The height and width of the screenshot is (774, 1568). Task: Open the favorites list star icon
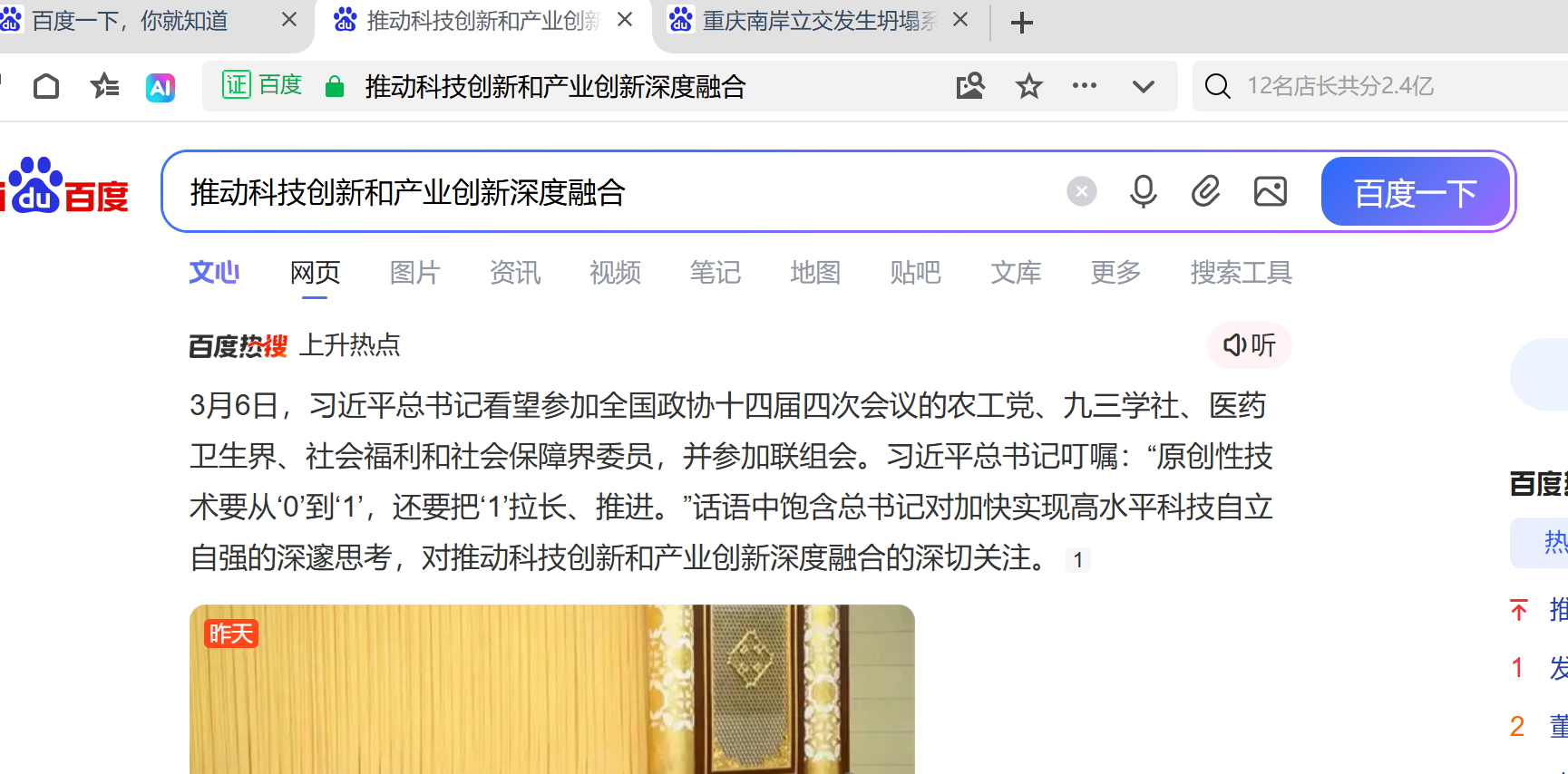104,86
